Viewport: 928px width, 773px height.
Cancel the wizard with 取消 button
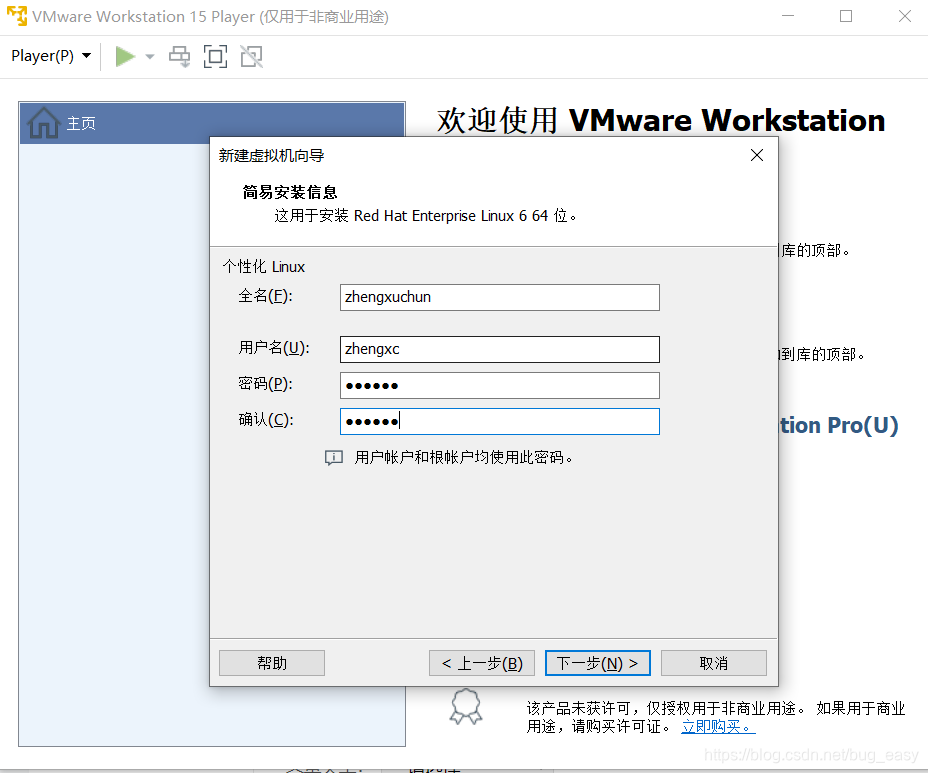click(714, 663)
